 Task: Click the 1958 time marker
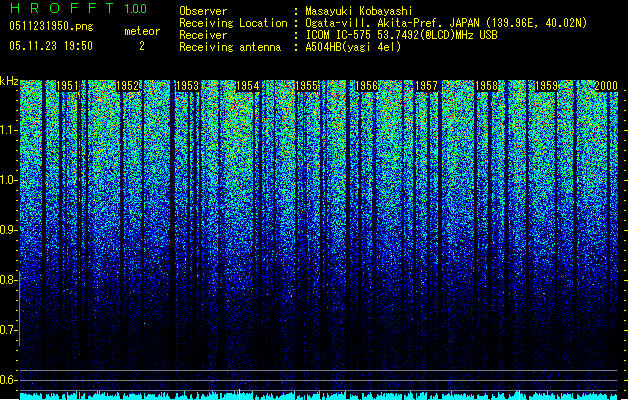pos(486,86)
